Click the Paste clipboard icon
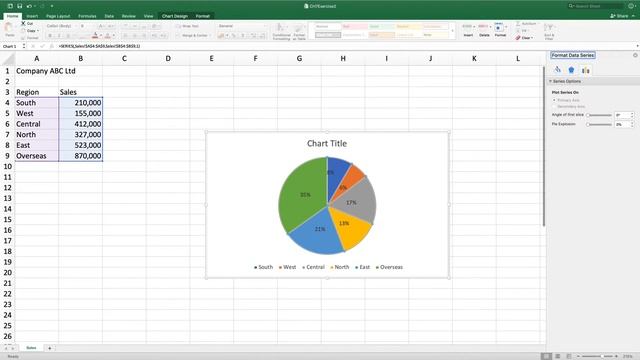The width and height of the screenshot is (640, 360). click(9, 28)
